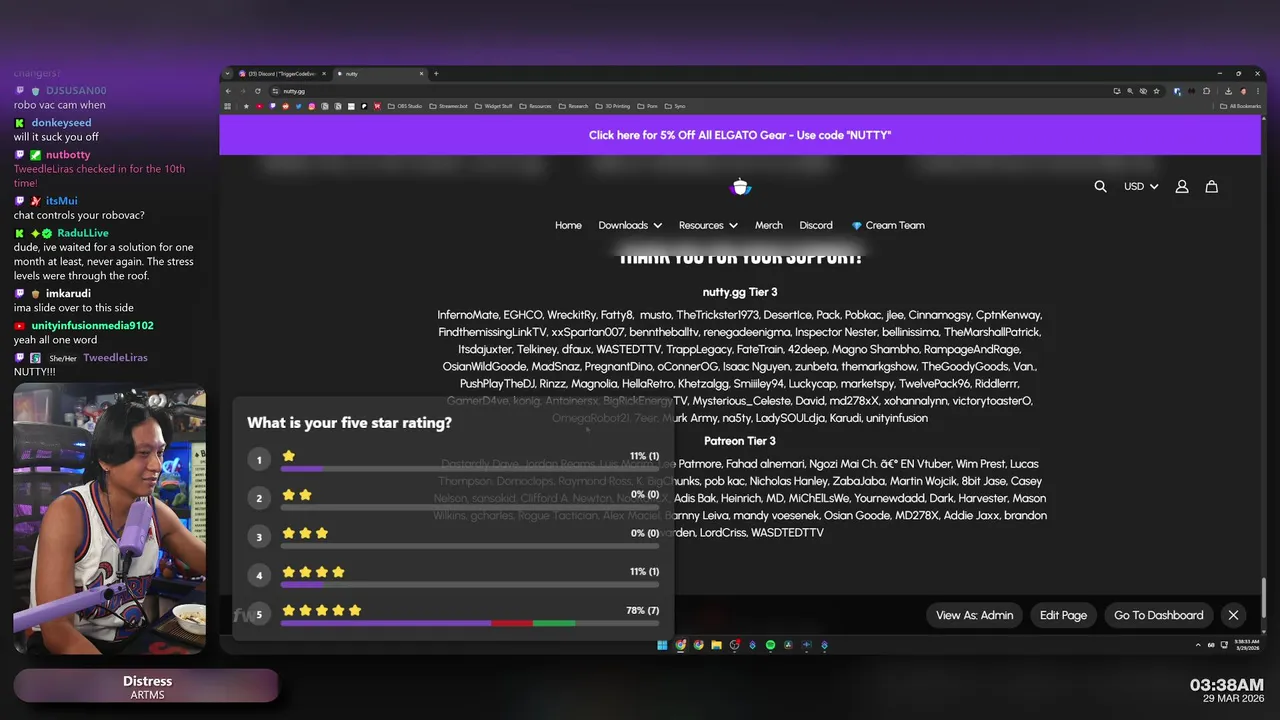Image resolution: width=1280 pixels, height=720 pixels.
Task: Switch to the Discord browser tab
Action: 283,73
